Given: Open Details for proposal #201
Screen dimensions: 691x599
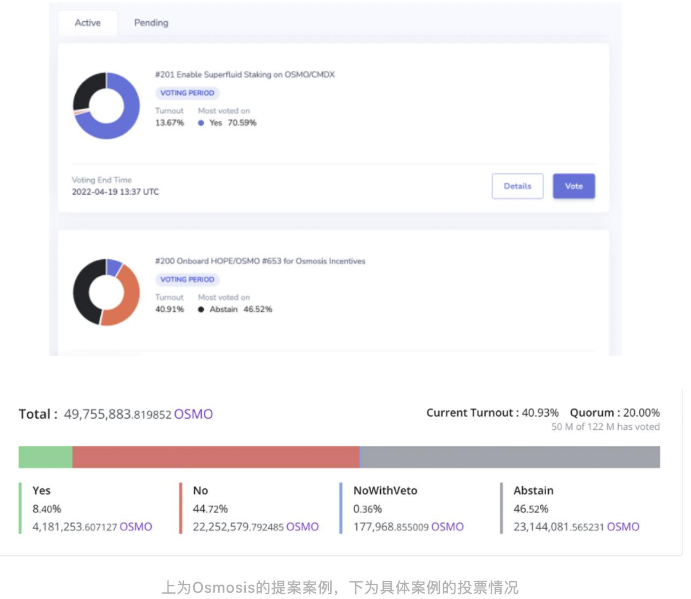Looking at the screenshot, I should [517, 186].
